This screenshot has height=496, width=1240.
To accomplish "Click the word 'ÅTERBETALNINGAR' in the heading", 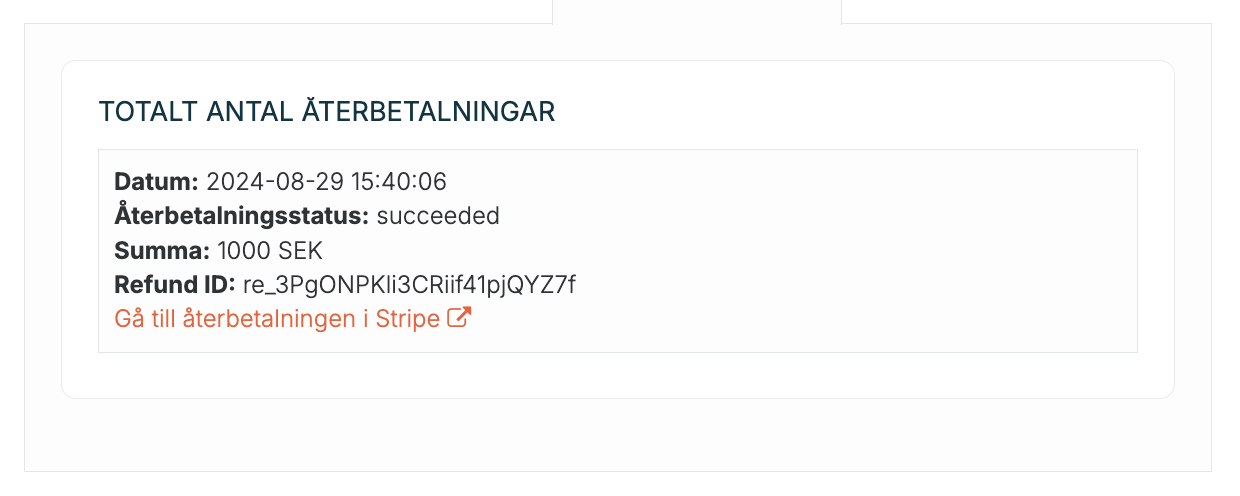I will [428, 111].
